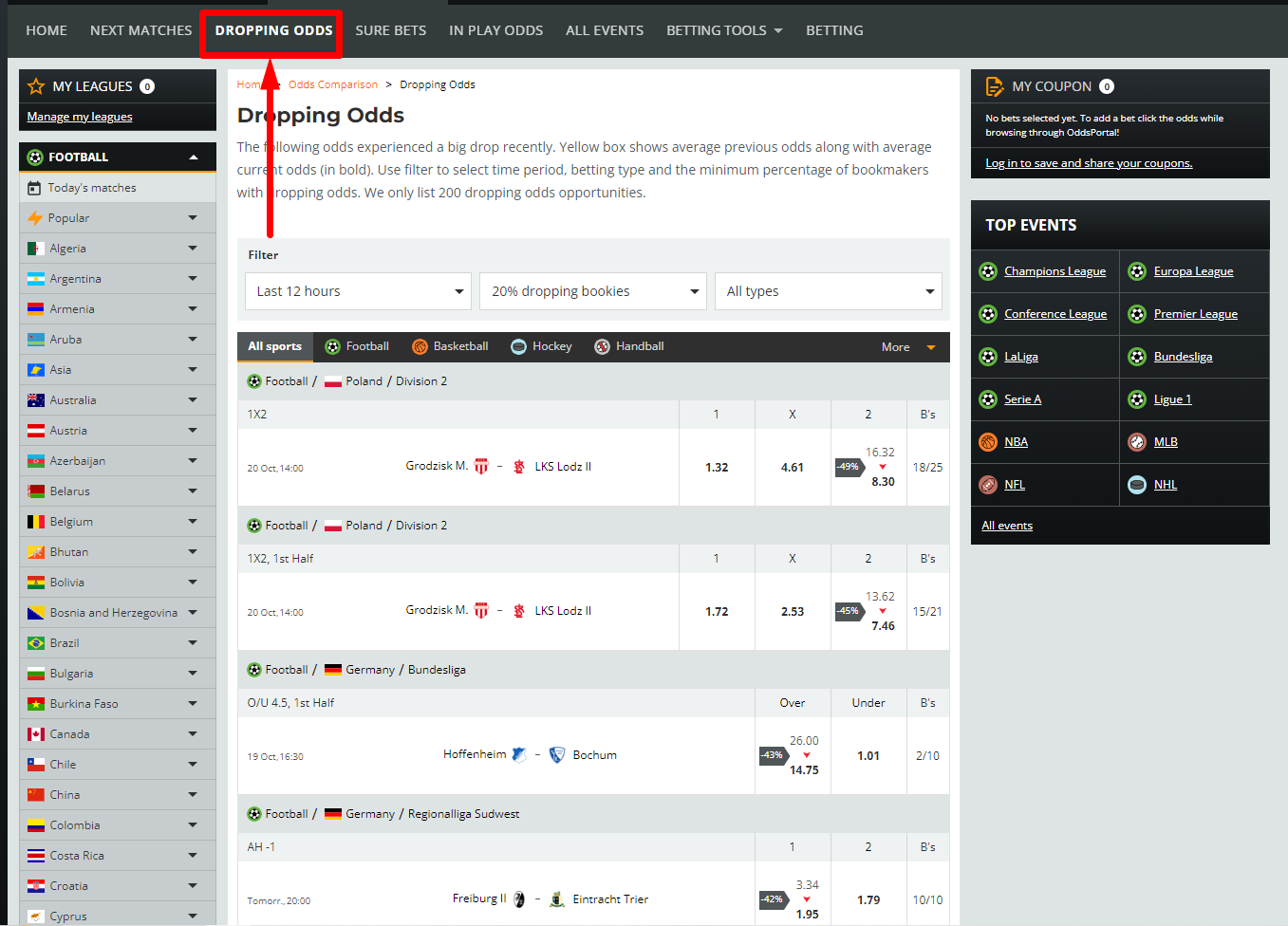Click the American football icon beside NFL

[988, 485]
